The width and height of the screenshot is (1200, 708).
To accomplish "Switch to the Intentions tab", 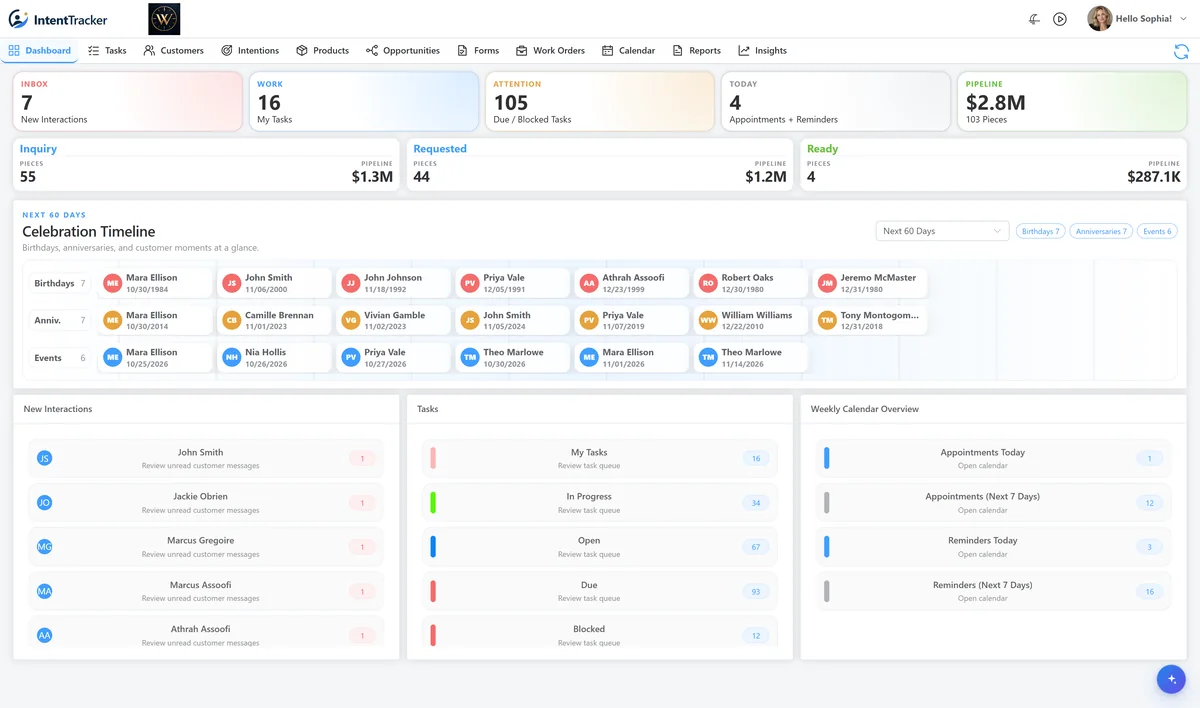I will (250, 50).
